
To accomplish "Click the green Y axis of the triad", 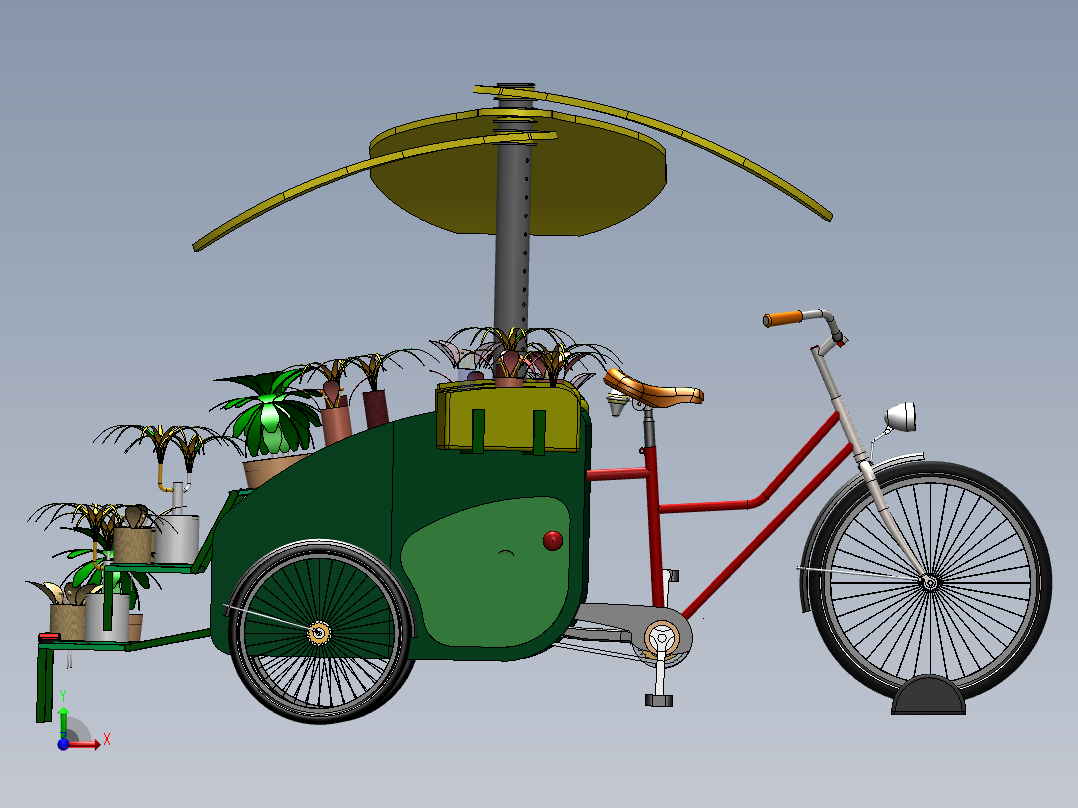I will 63,721.
